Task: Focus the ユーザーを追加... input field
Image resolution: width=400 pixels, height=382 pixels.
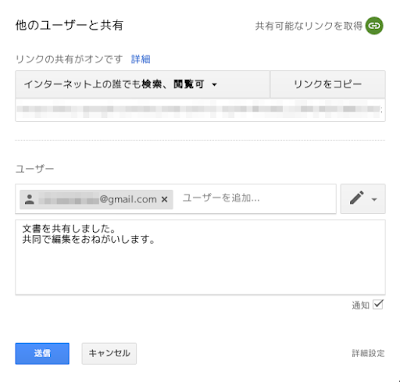Action: tap(257, 198)
